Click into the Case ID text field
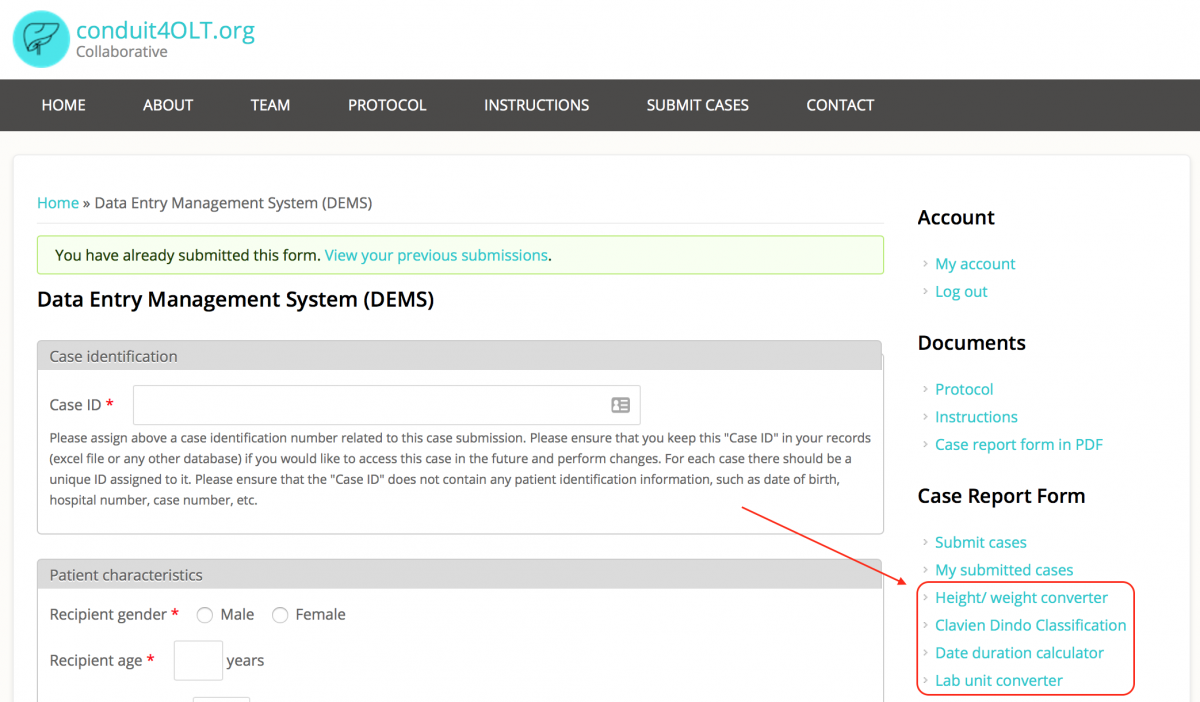Image resolution: width=1200 pixels, height=702 pixels. [x=370, y=405]
